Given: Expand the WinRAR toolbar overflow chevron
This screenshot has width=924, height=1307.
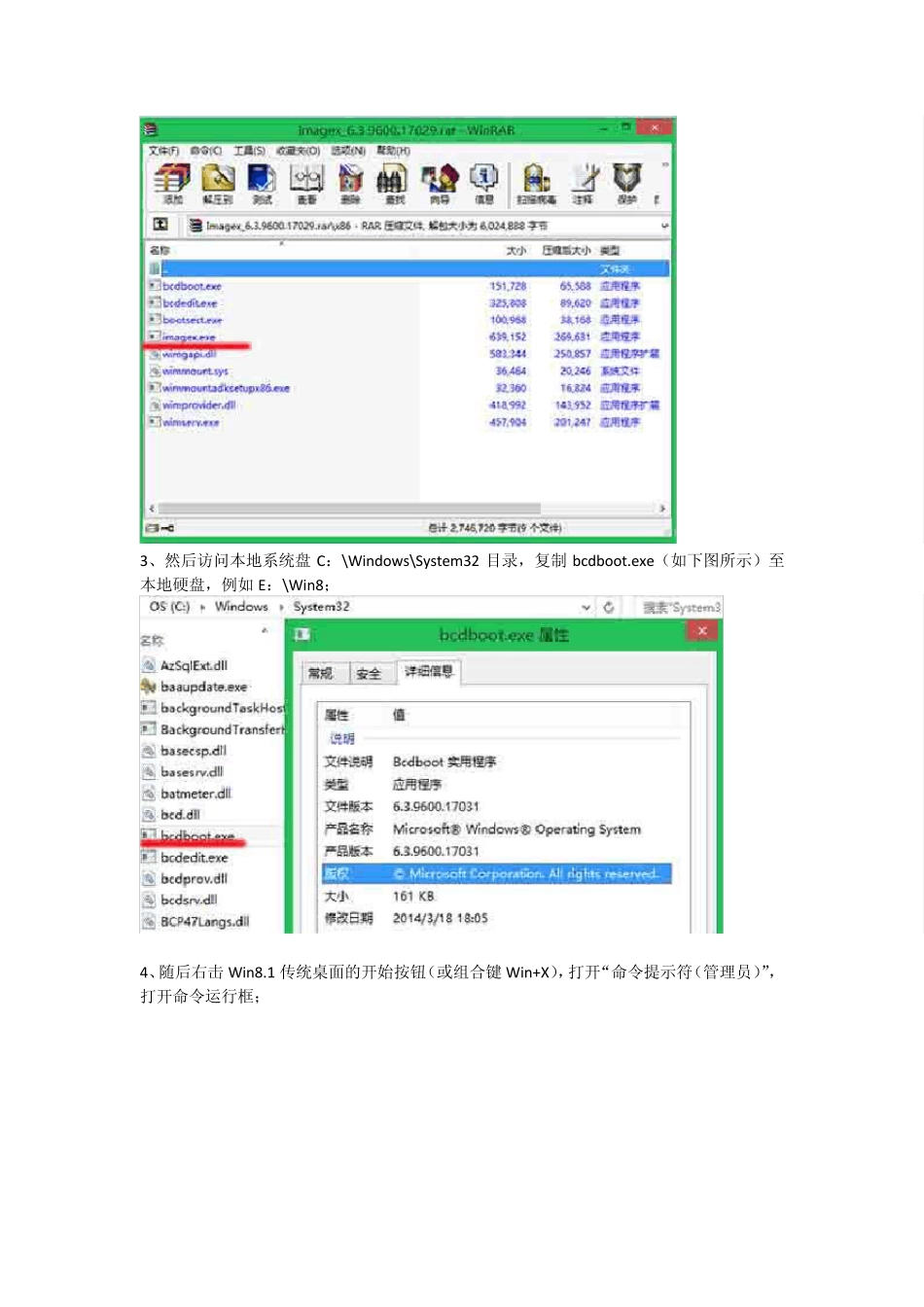Looking at the screenshot, I should point(665,164).
